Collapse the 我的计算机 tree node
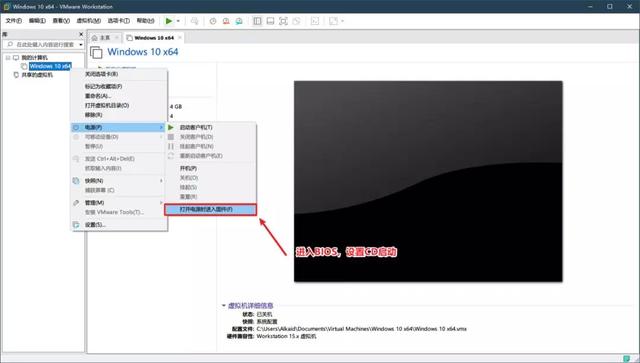Viewport: 640px width, 363px height. (8, 58)
